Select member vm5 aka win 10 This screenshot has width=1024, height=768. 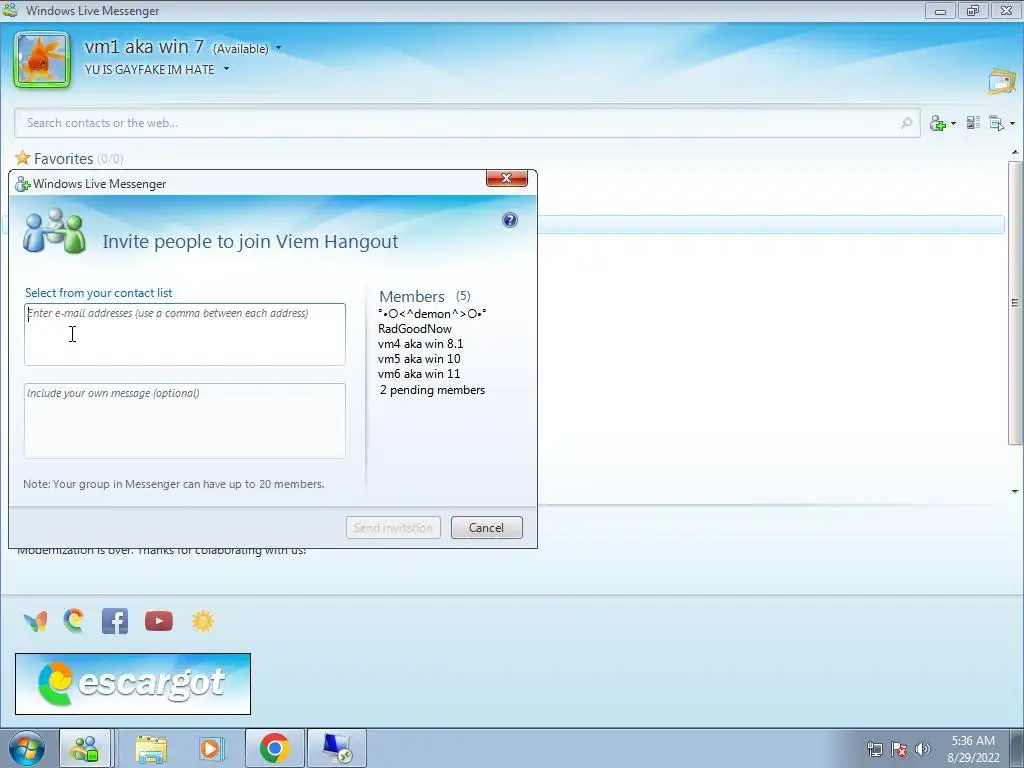click(x=419, y=359)
